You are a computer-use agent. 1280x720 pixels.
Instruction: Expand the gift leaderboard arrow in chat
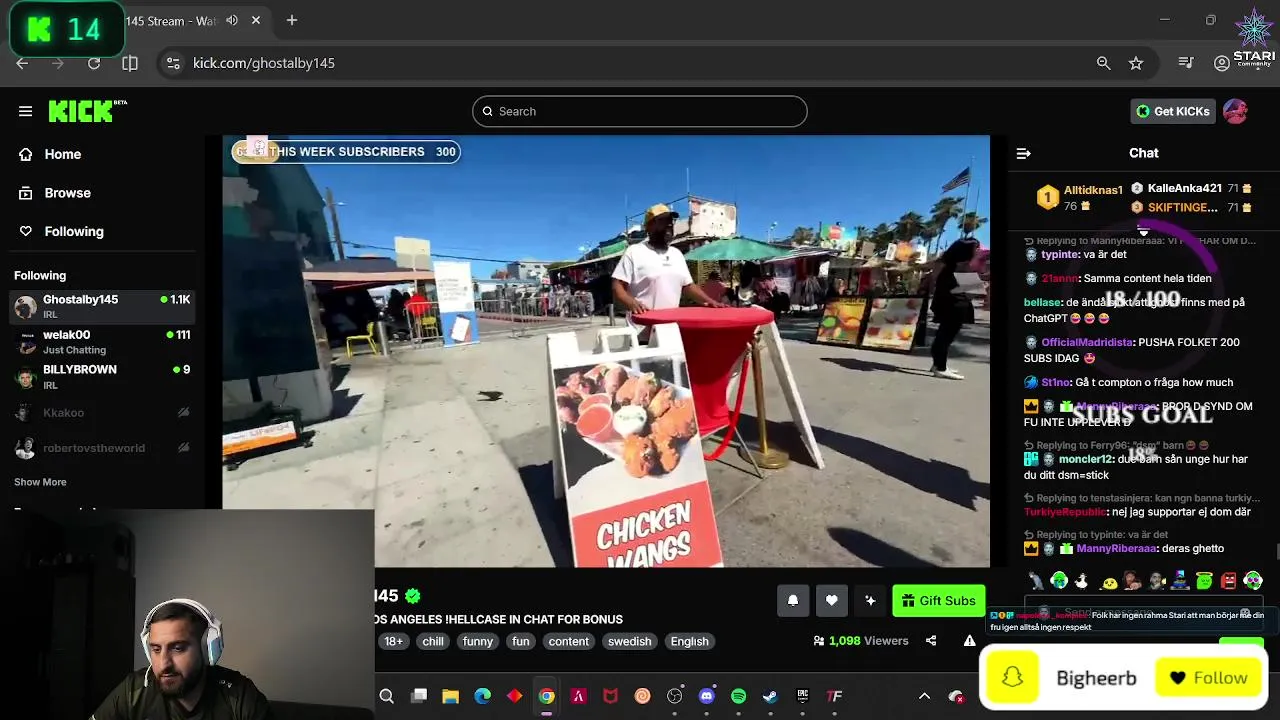point(1143,230)
